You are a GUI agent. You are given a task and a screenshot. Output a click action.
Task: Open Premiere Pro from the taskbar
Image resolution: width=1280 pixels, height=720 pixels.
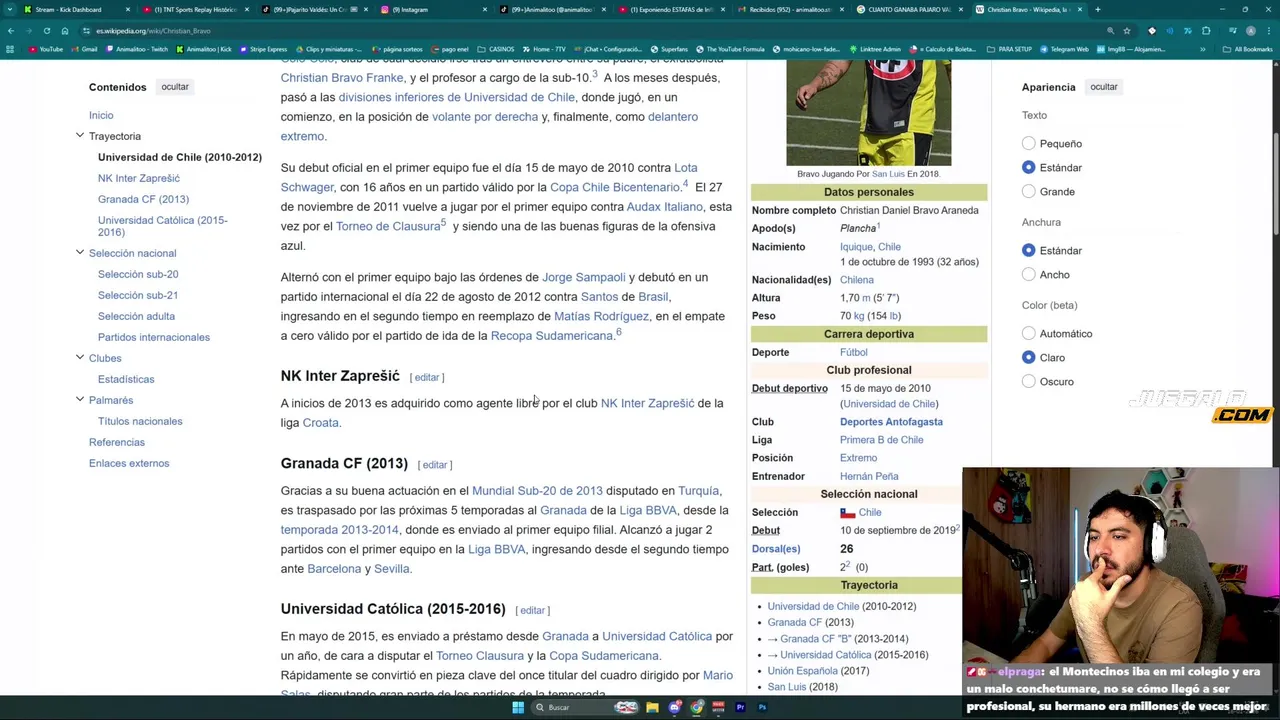point(740,707)
